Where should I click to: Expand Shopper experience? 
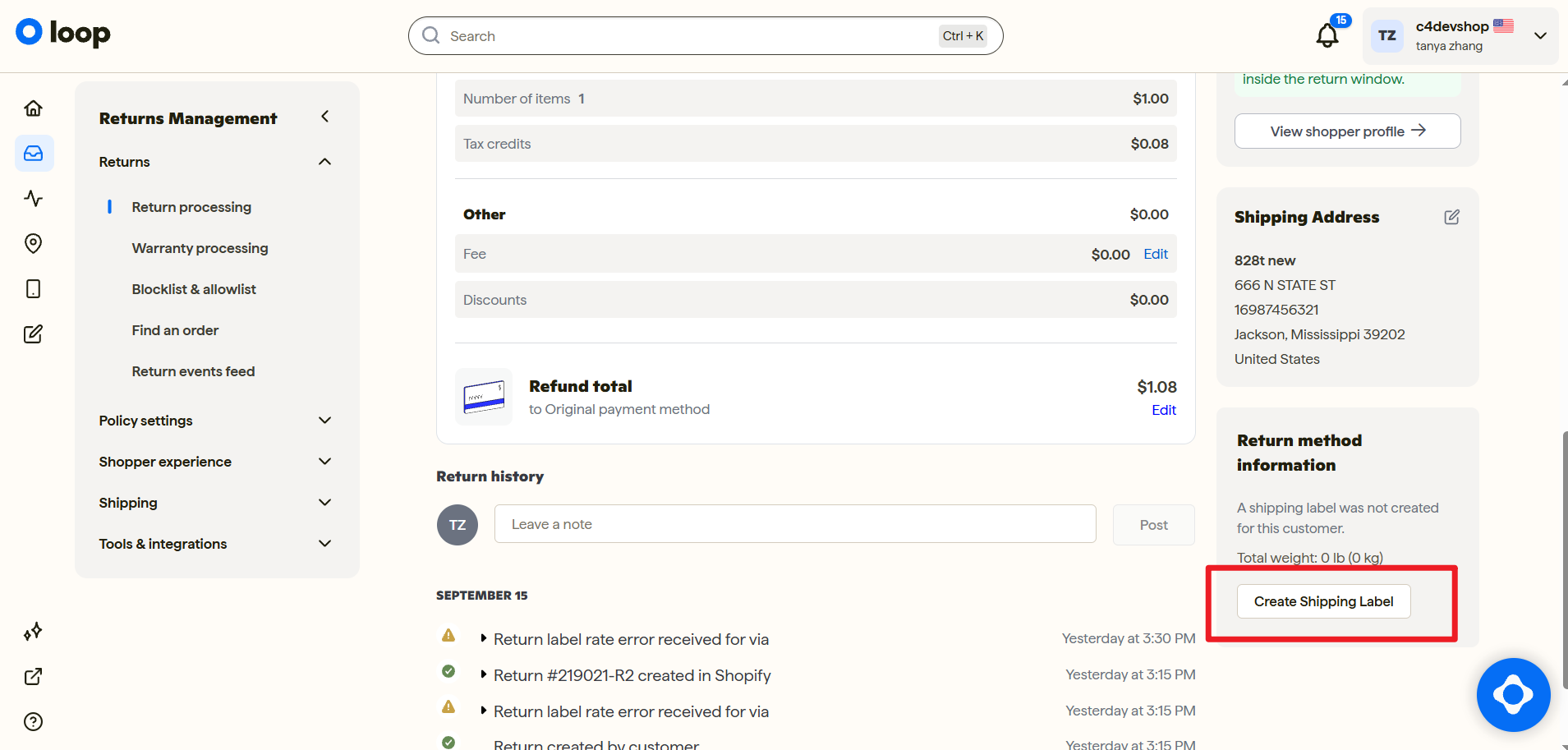click(325, 462)
